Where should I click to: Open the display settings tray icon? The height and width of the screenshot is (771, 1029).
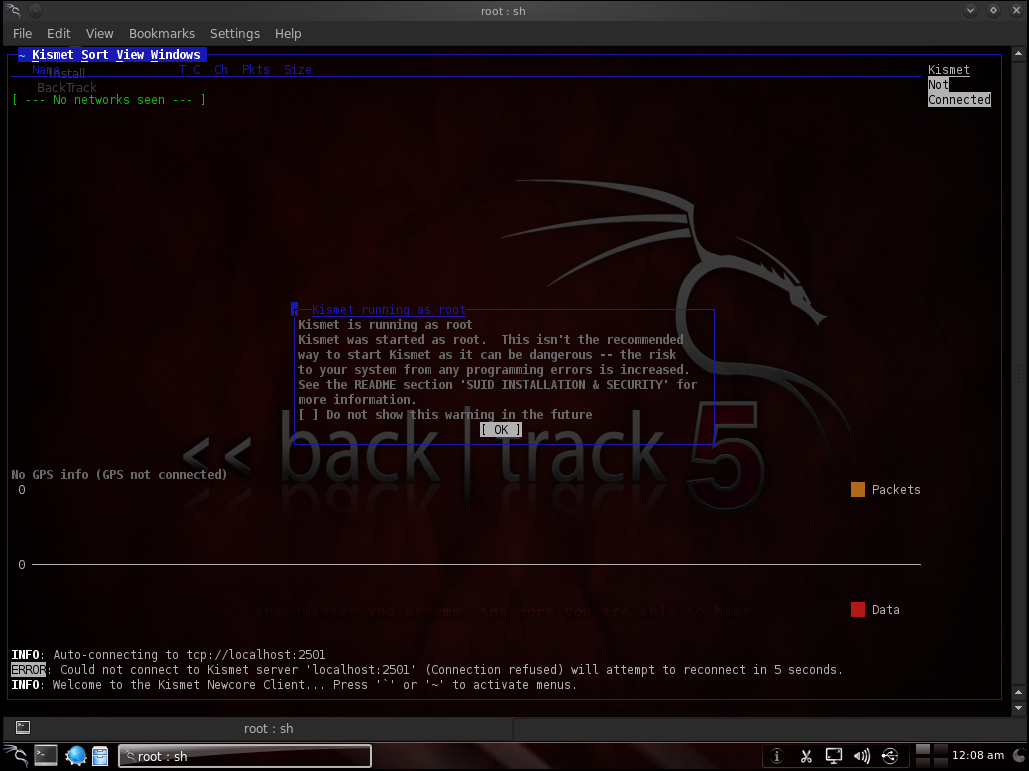pos(833,756)
